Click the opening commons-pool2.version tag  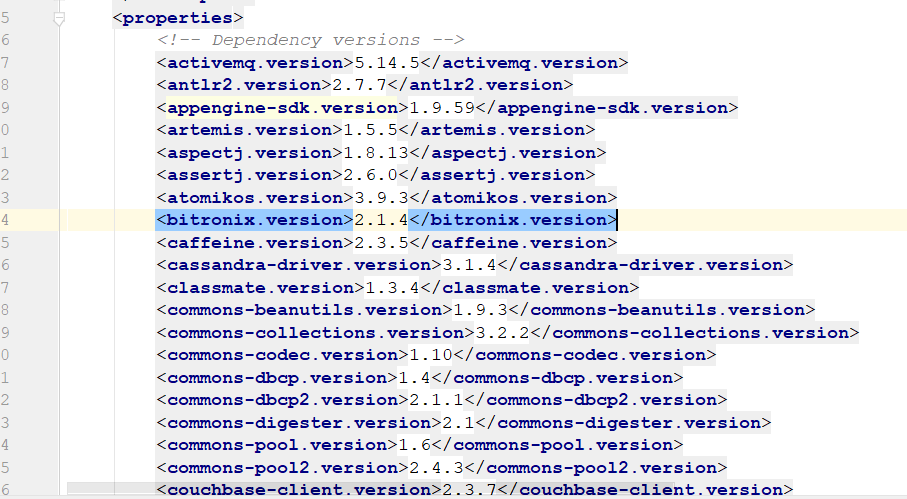coord(282,468)
